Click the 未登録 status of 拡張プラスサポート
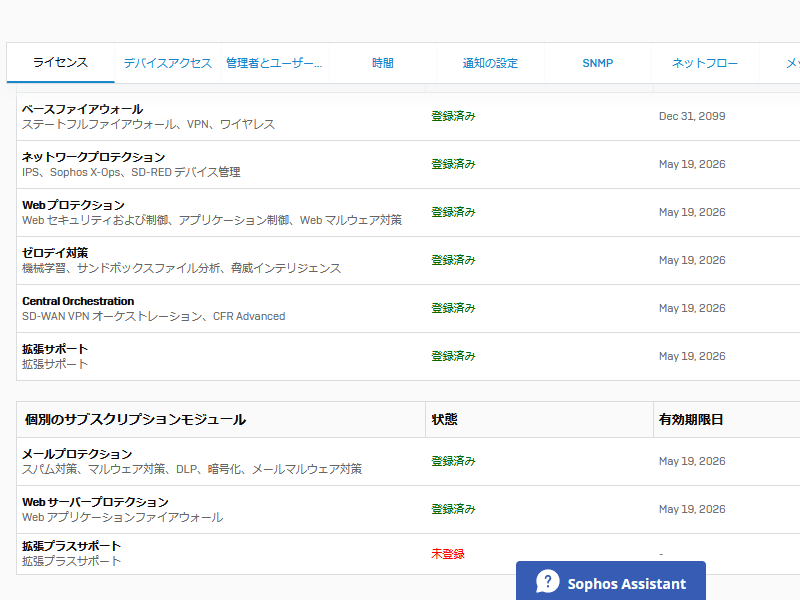The height and width of the screenshot is (600, 800). [x=448, y=554]
